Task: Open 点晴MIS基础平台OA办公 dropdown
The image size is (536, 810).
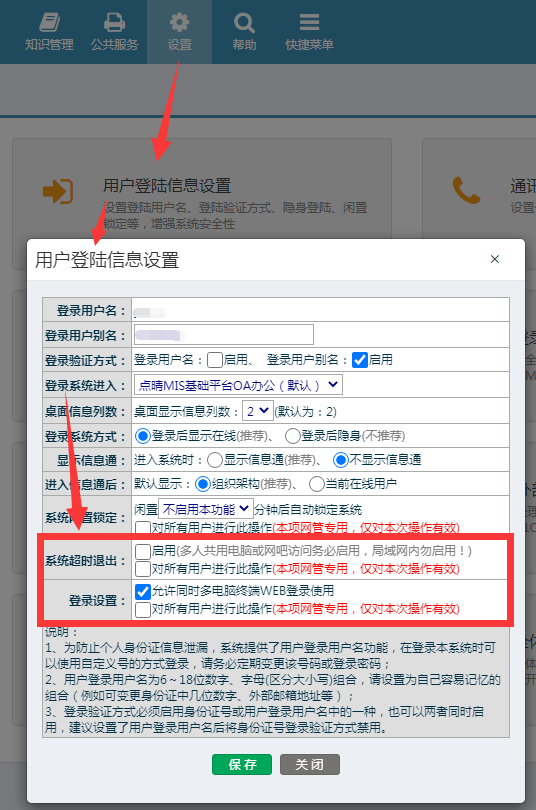Action: click(238, 385)
